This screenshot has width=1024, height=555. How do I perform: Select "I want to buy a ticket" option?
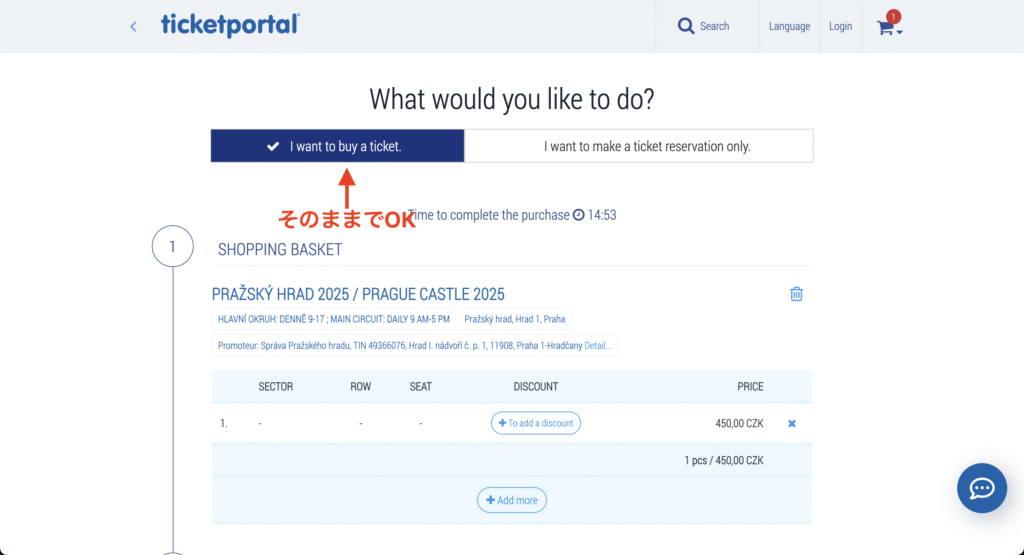[337, 146]
